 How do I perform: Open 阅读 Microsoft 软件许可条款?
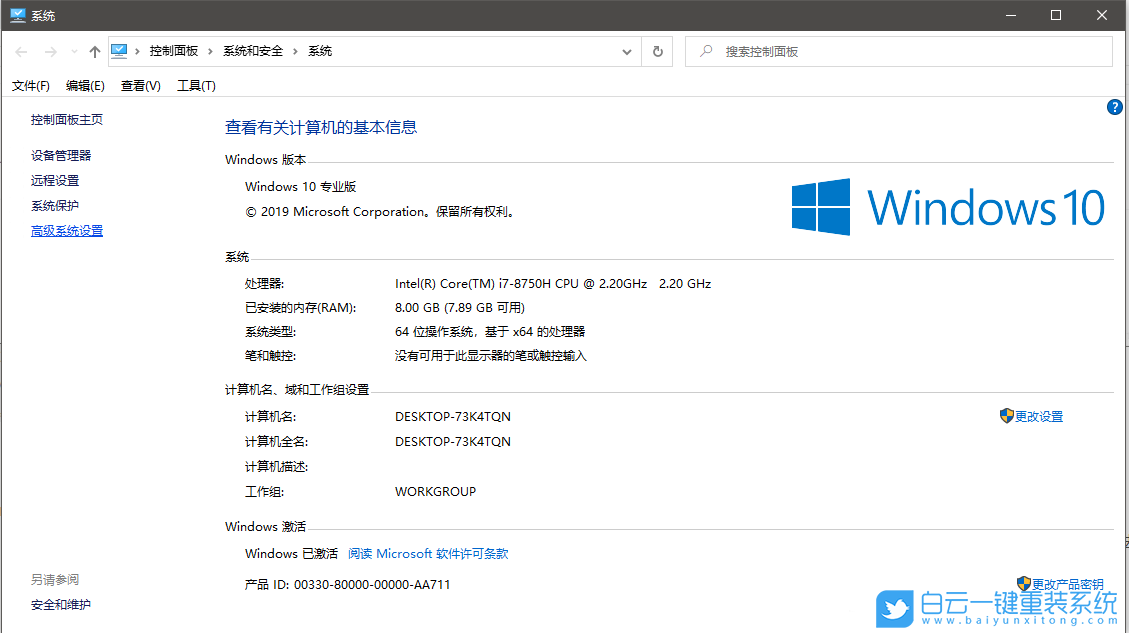point(427,553)
